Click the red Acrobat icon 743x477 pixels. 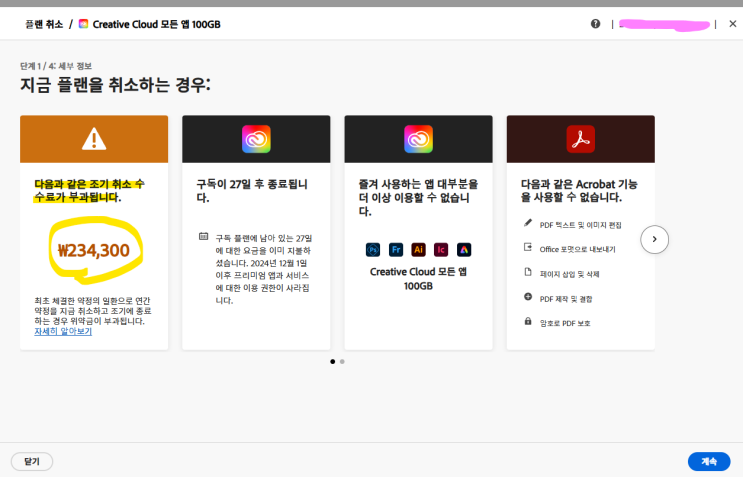(580, 139)
